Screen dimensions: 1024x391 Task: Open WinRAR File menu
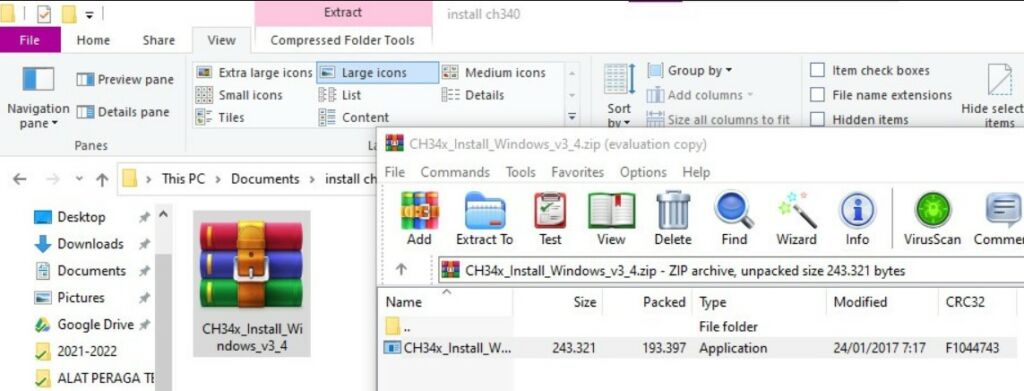click(394, 172)
